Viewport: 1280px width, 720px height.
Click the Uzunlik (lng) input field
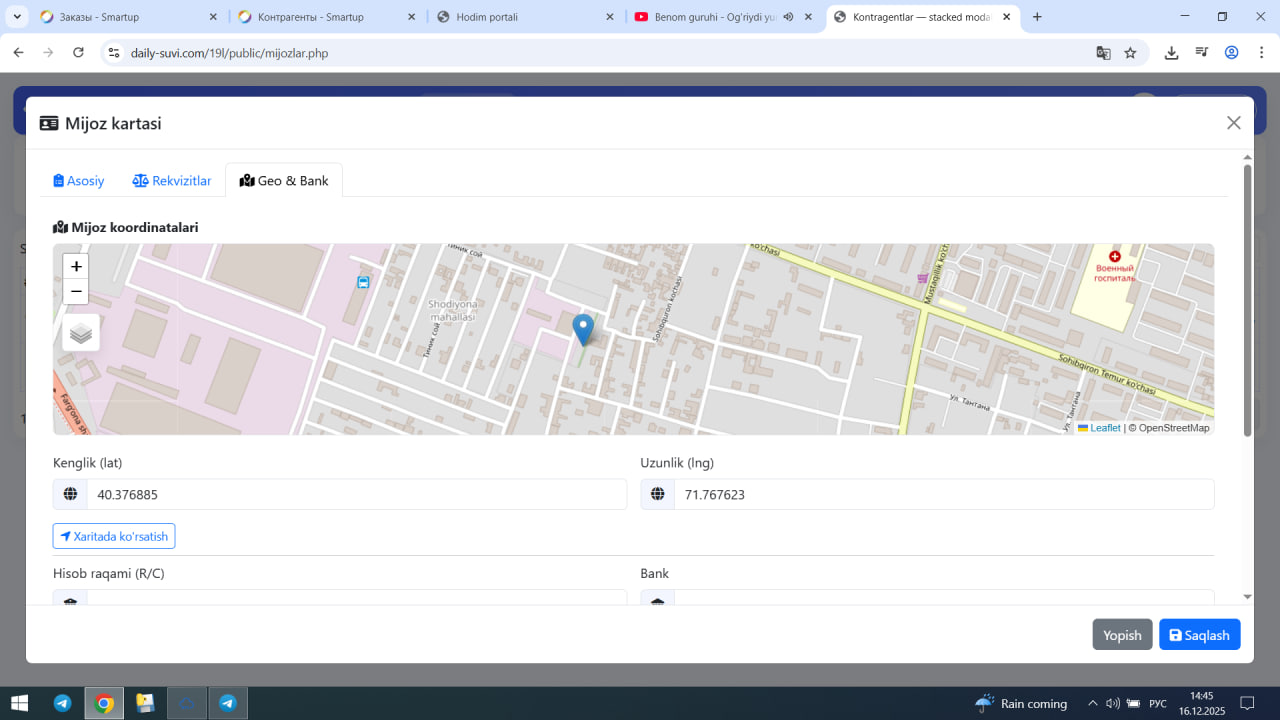943,494
